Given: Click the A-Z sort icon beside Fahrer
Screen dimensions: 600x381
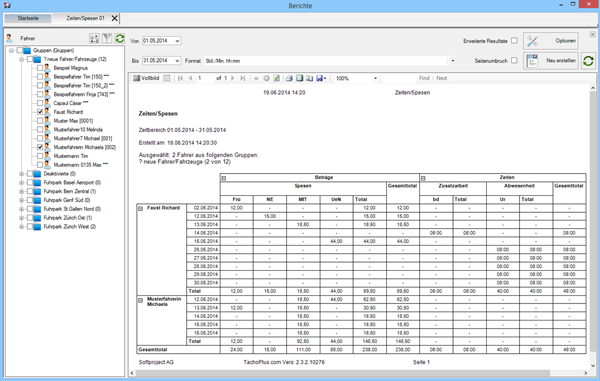Looking at the screenshot, I should point(94,38).
